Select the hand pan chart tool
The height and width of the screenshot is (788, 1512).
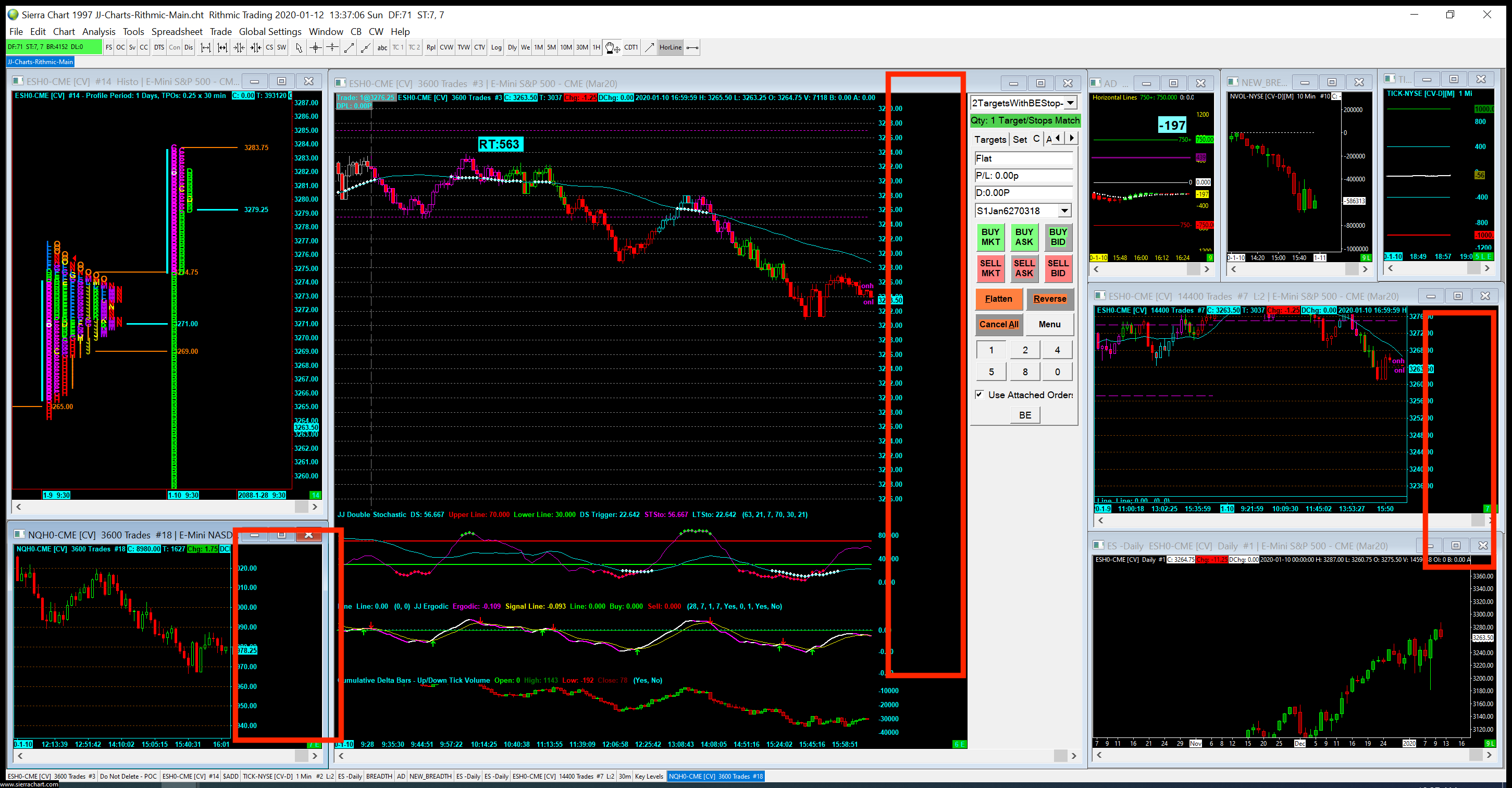[x=612, y=47]
